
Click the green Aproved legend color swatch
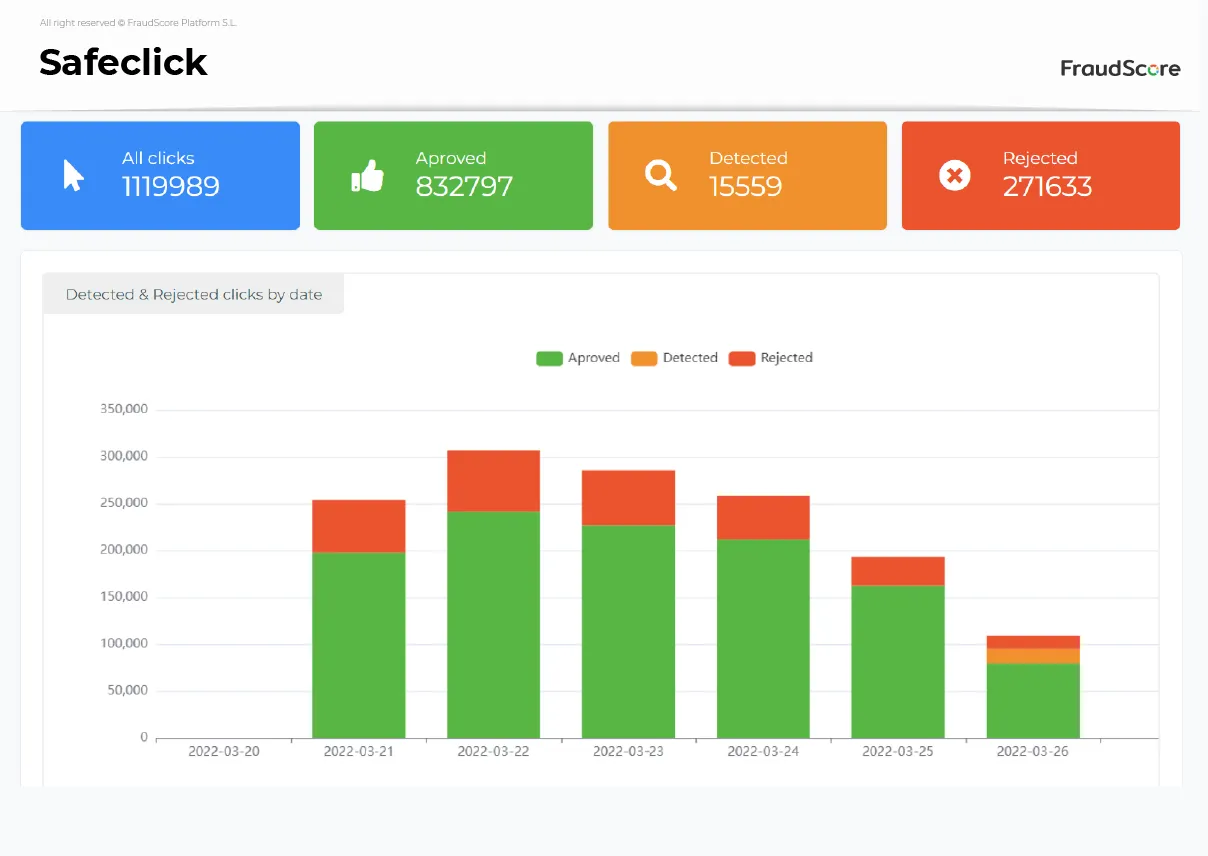click(549, 358)
